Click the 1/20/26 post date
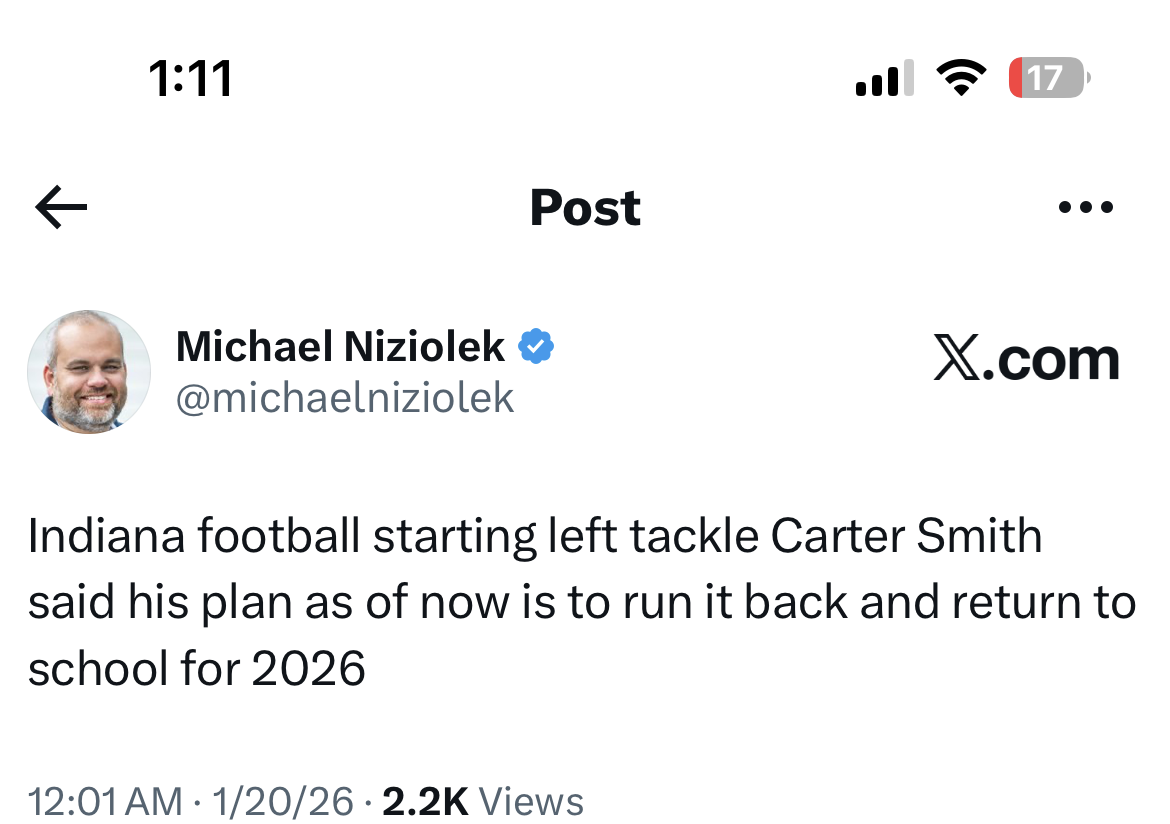 (x=282, y=802)
